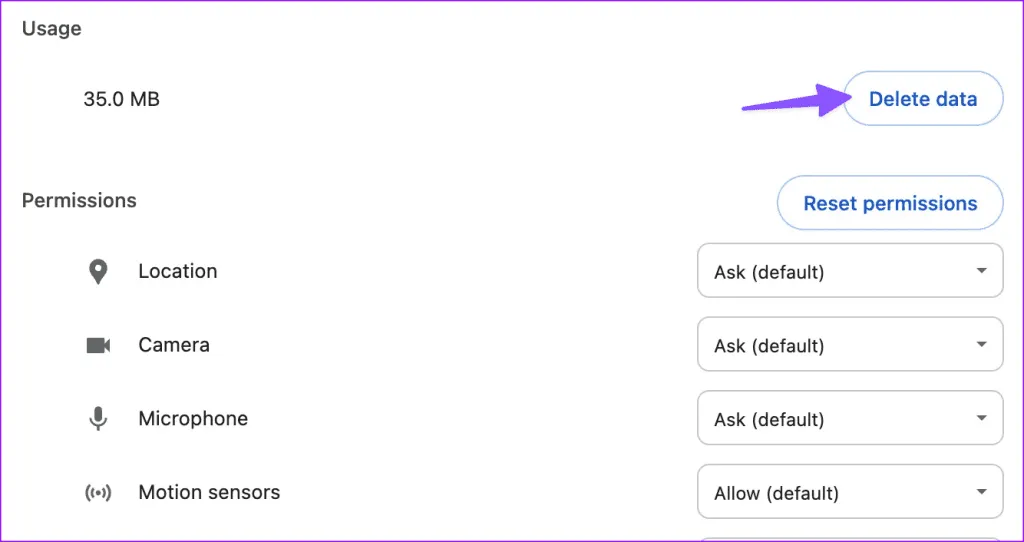The image size is (1024, 542).
Task: Open the Location permission dropdown
Action: click(x=849, y=271)
